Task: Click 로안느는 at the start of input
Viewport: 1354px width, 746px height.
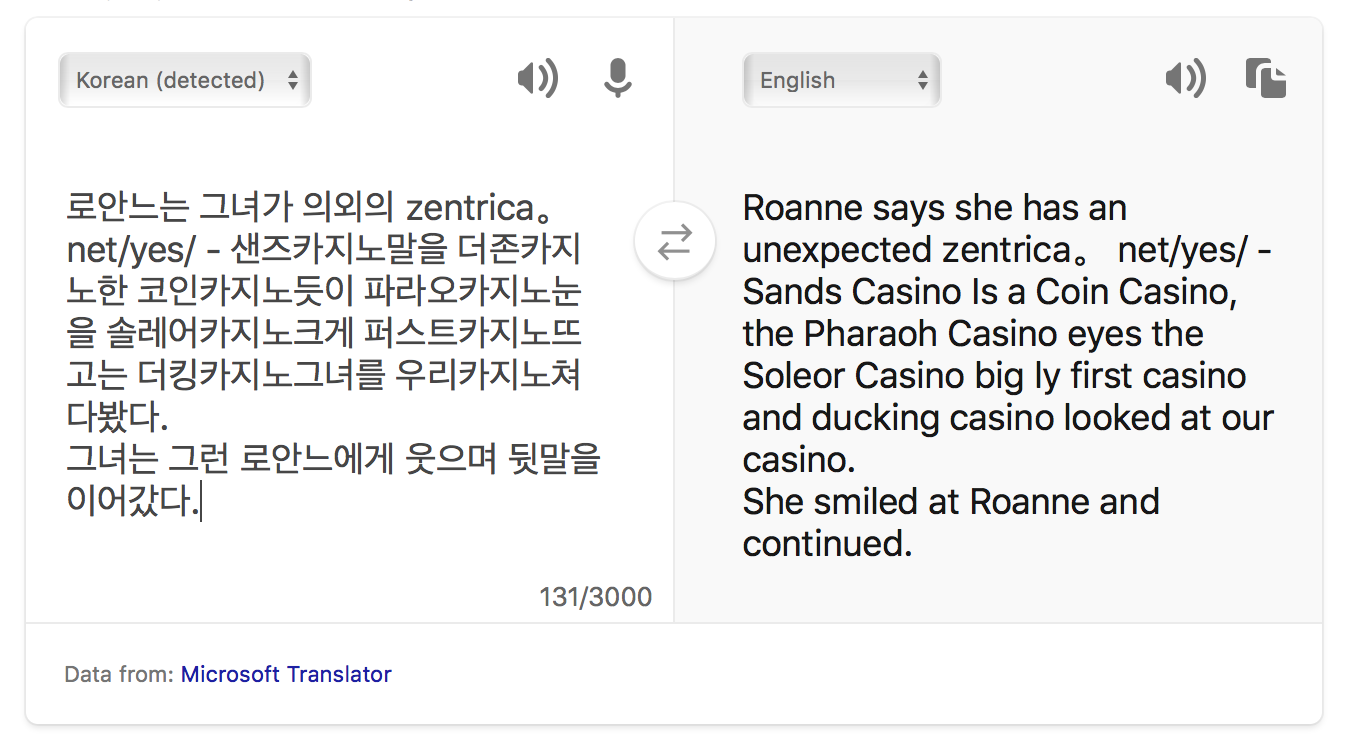Action: click(x=127, y=208)
